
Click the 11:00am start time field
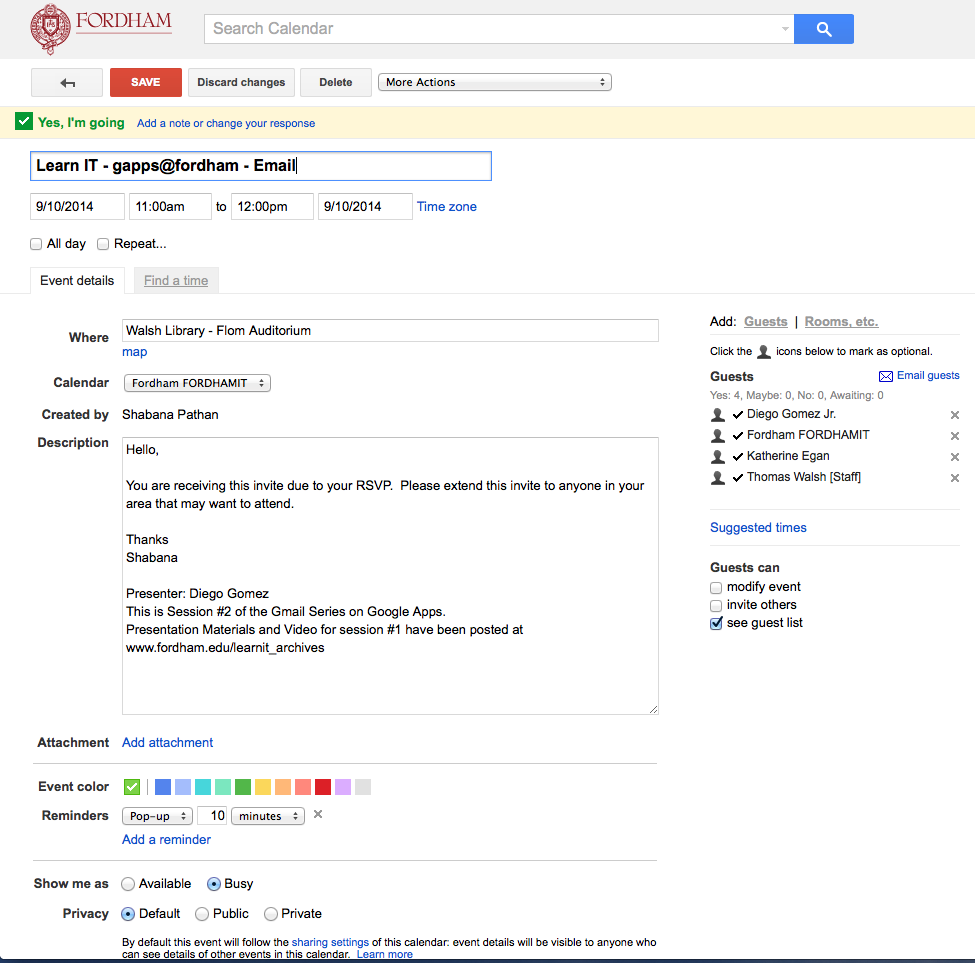[170, 206]
